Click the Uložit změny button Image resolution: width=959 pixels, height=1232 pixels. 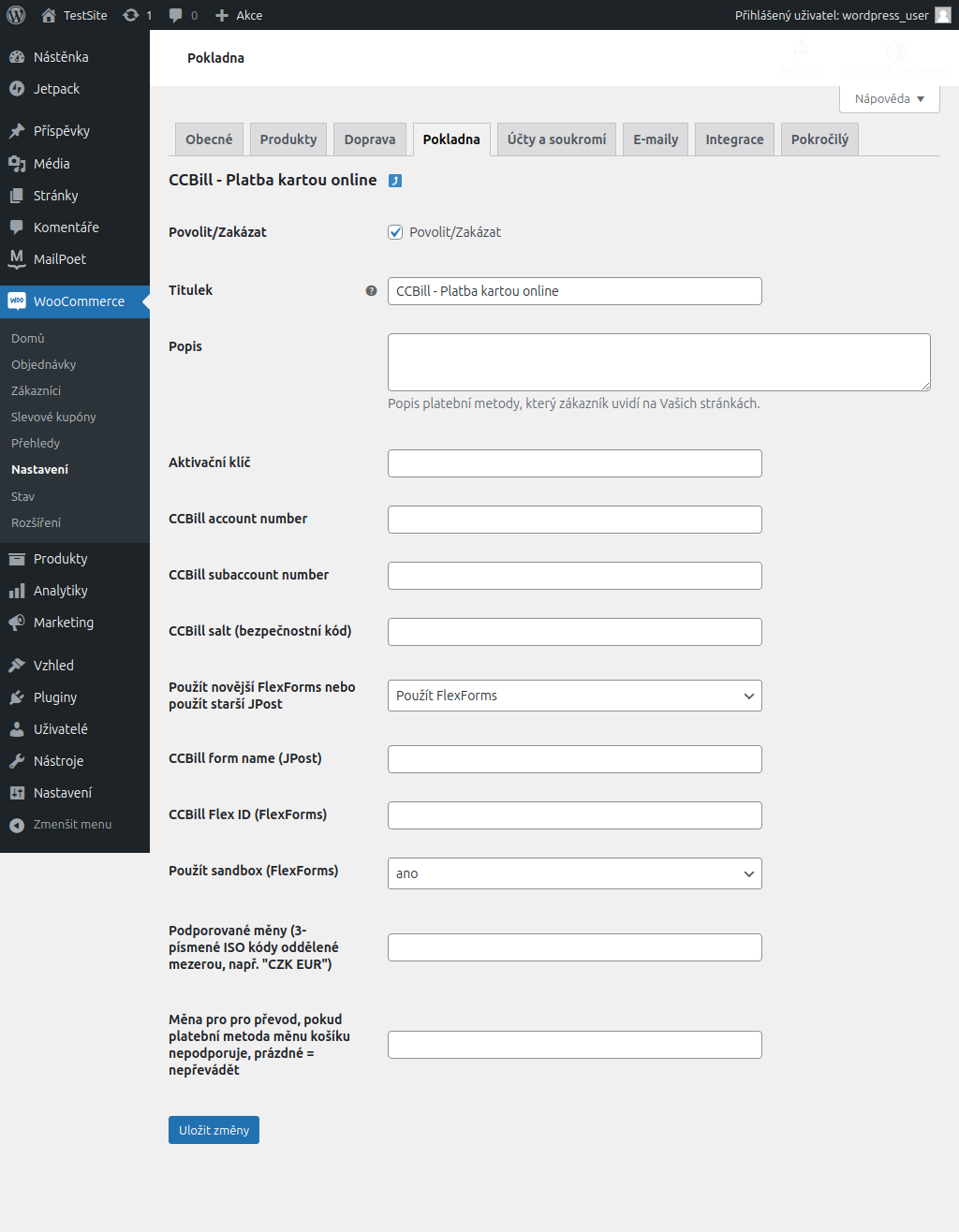(214, 1130)
